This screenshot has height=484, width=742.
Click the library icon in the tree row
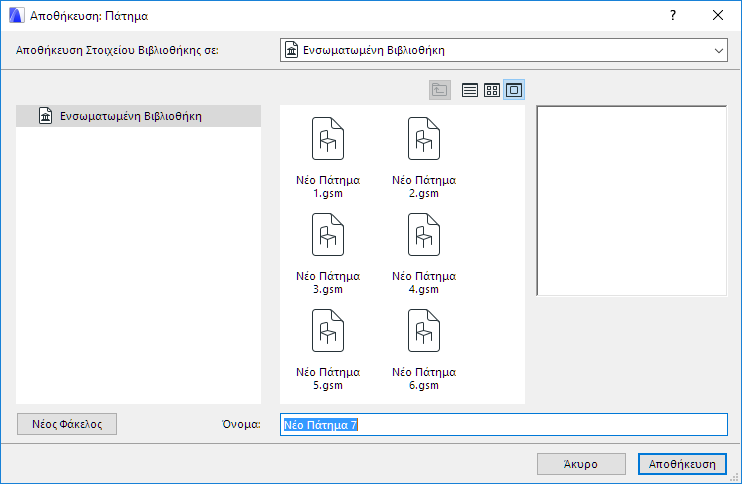45,116
